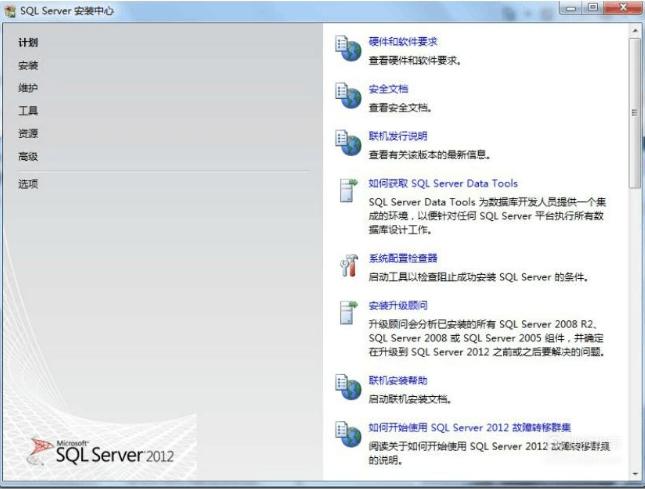Open 资源 section in sidebar
The width and height of the screenshot is (645, 489).
tap(28, 133)
